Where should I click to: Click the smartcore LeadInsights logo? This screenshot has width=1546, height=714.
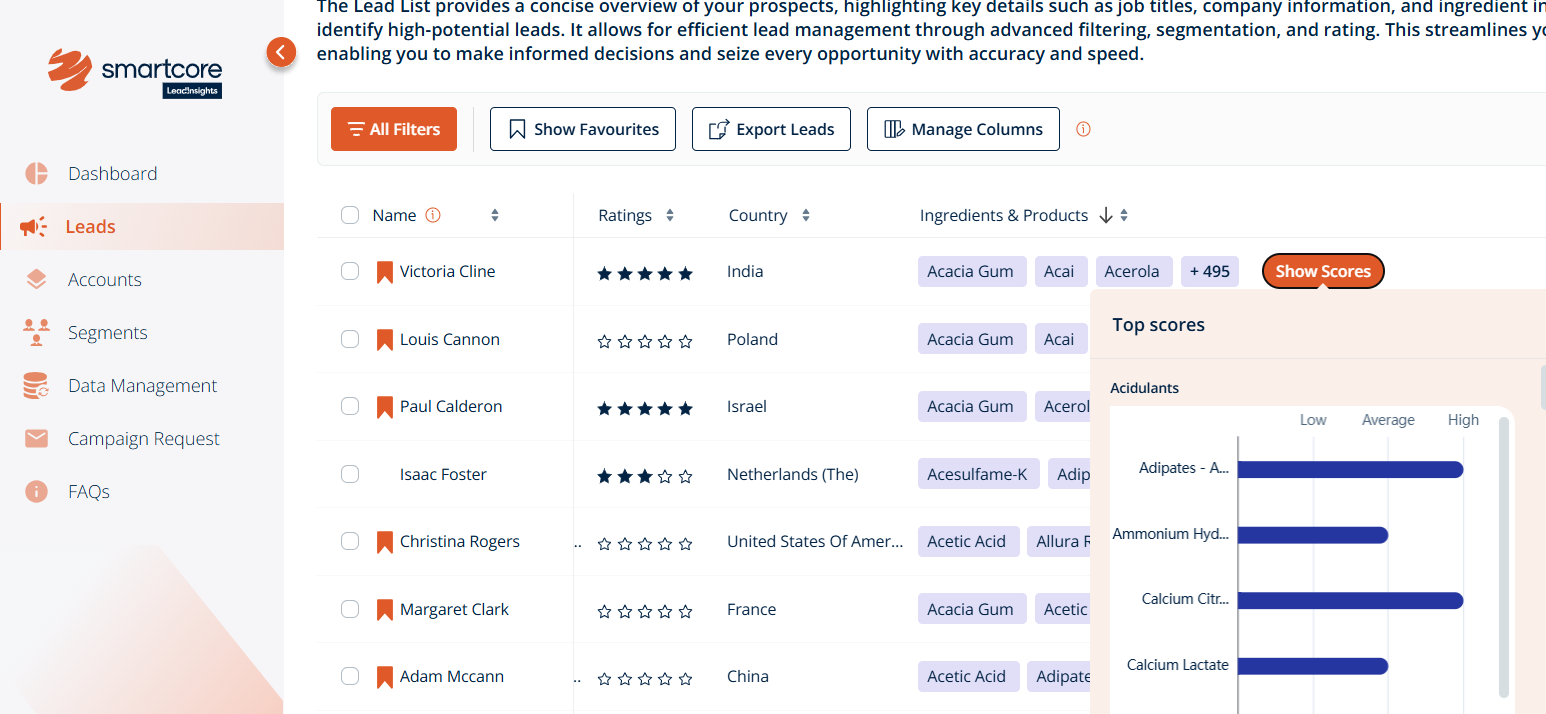click(x=135, y=72)
